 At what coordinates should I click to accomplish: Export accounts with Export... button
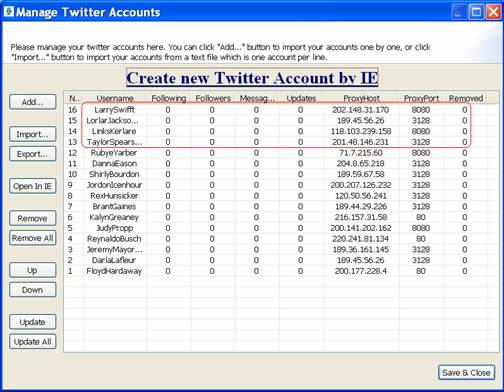point(33,154)
